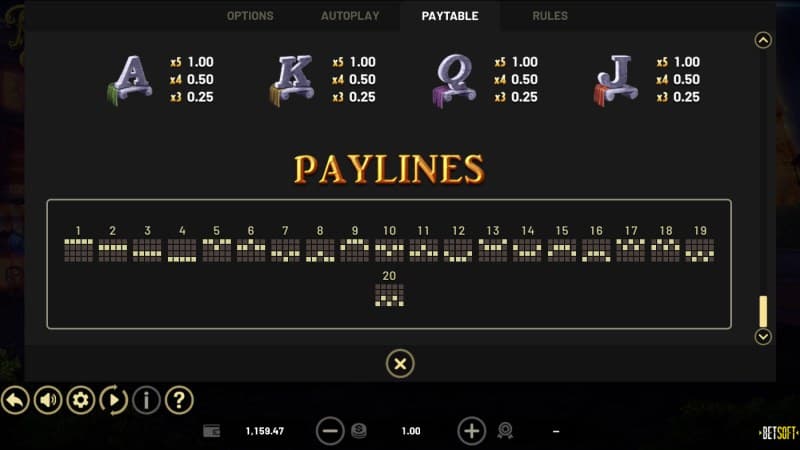Click the win award ribbon icon
The height and width of the screenshot is (450, 800).
pos(506,431)
